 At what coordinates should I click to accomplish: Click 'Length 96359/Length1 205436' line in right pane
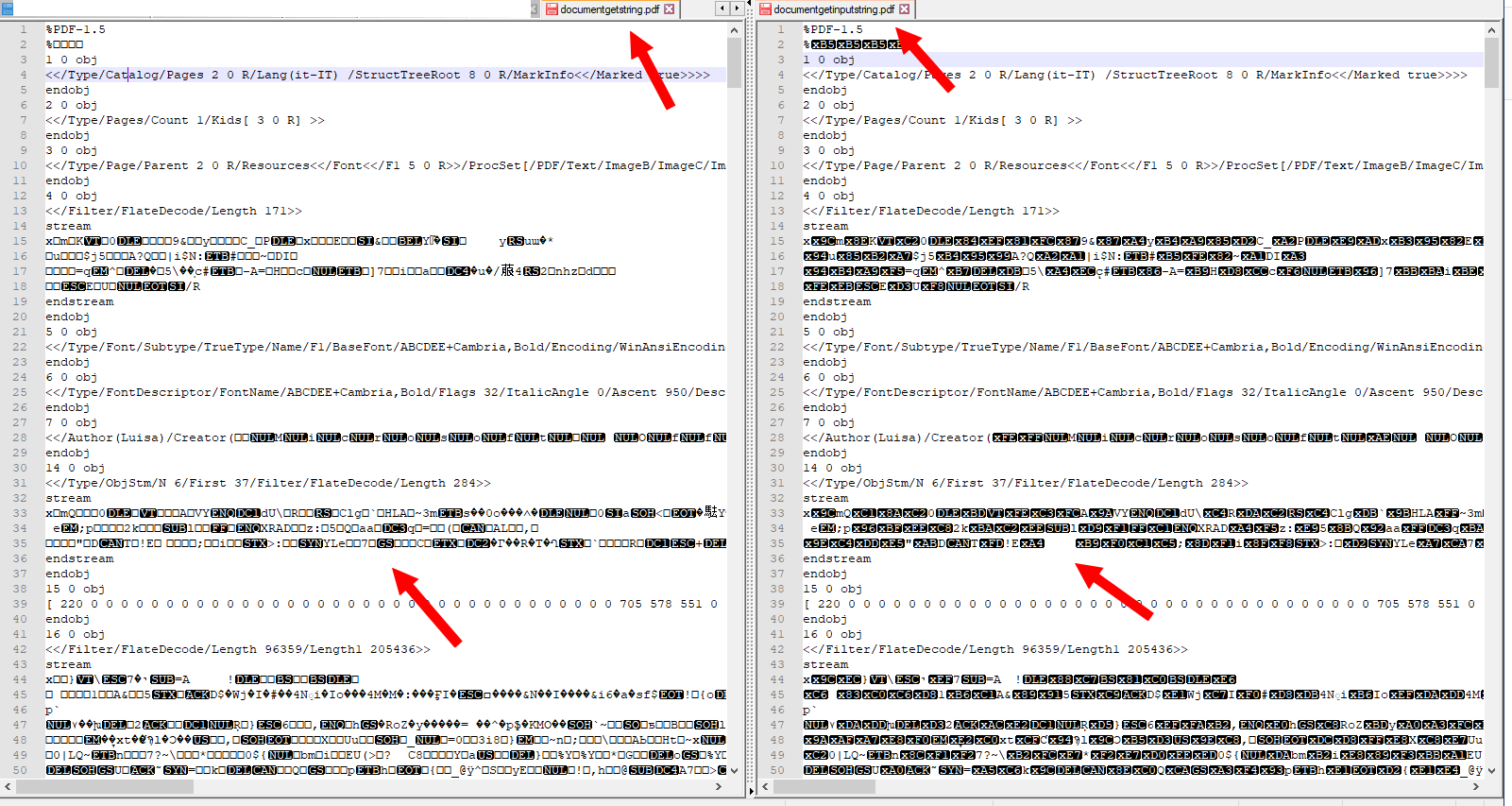pos(995,649)
